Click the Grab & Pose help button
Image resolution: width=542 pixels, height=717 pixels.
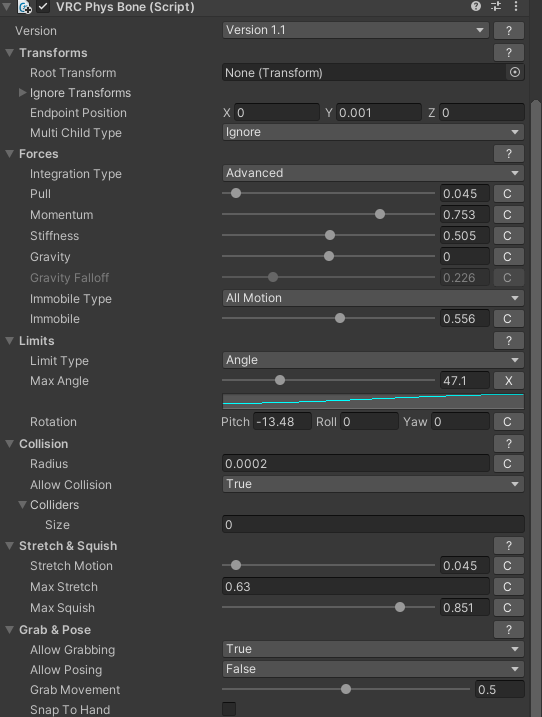coord(509,630)
